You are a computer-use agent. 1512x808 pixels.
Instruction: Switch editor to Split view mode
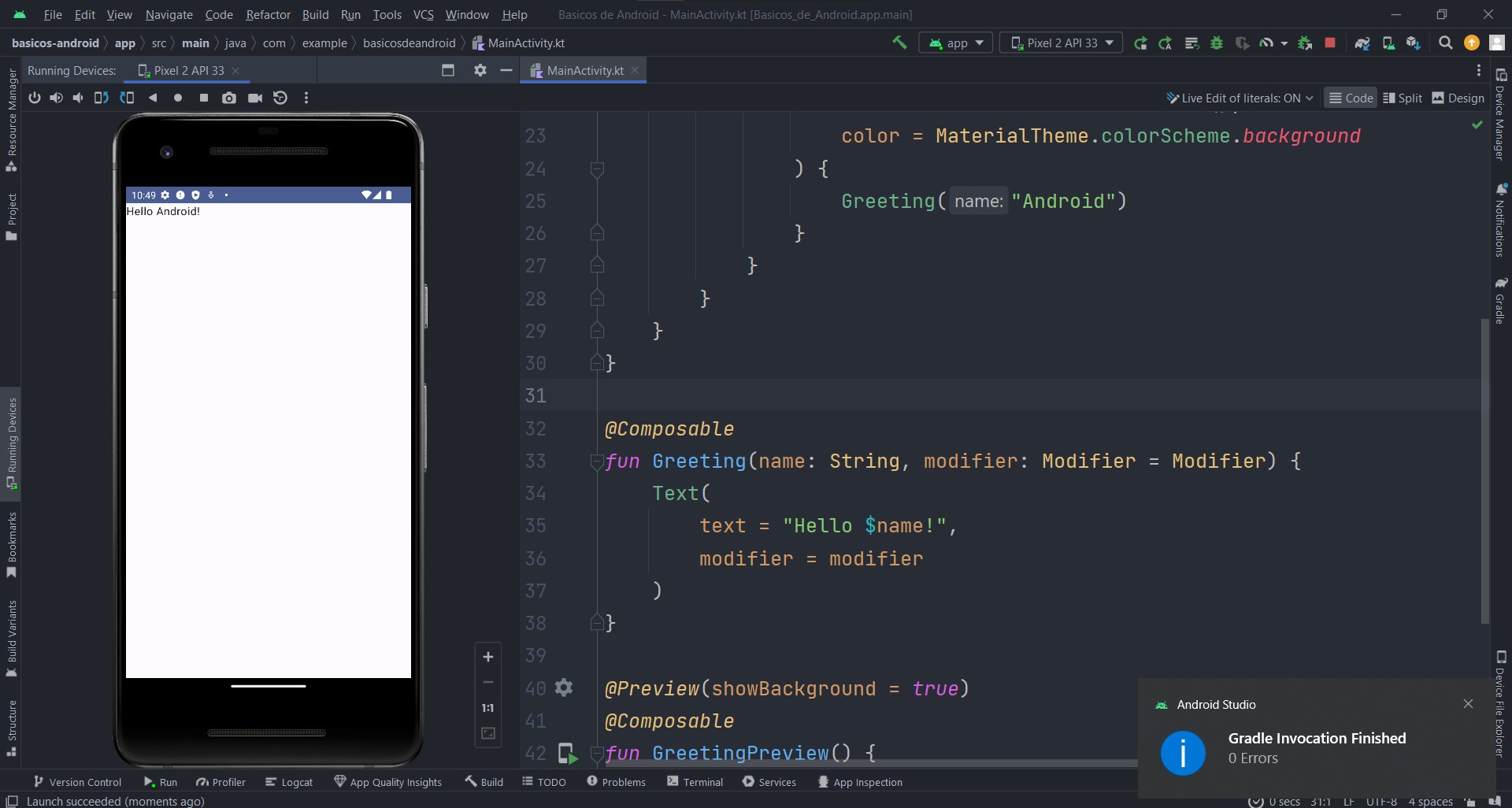[x=1403, y=98]
